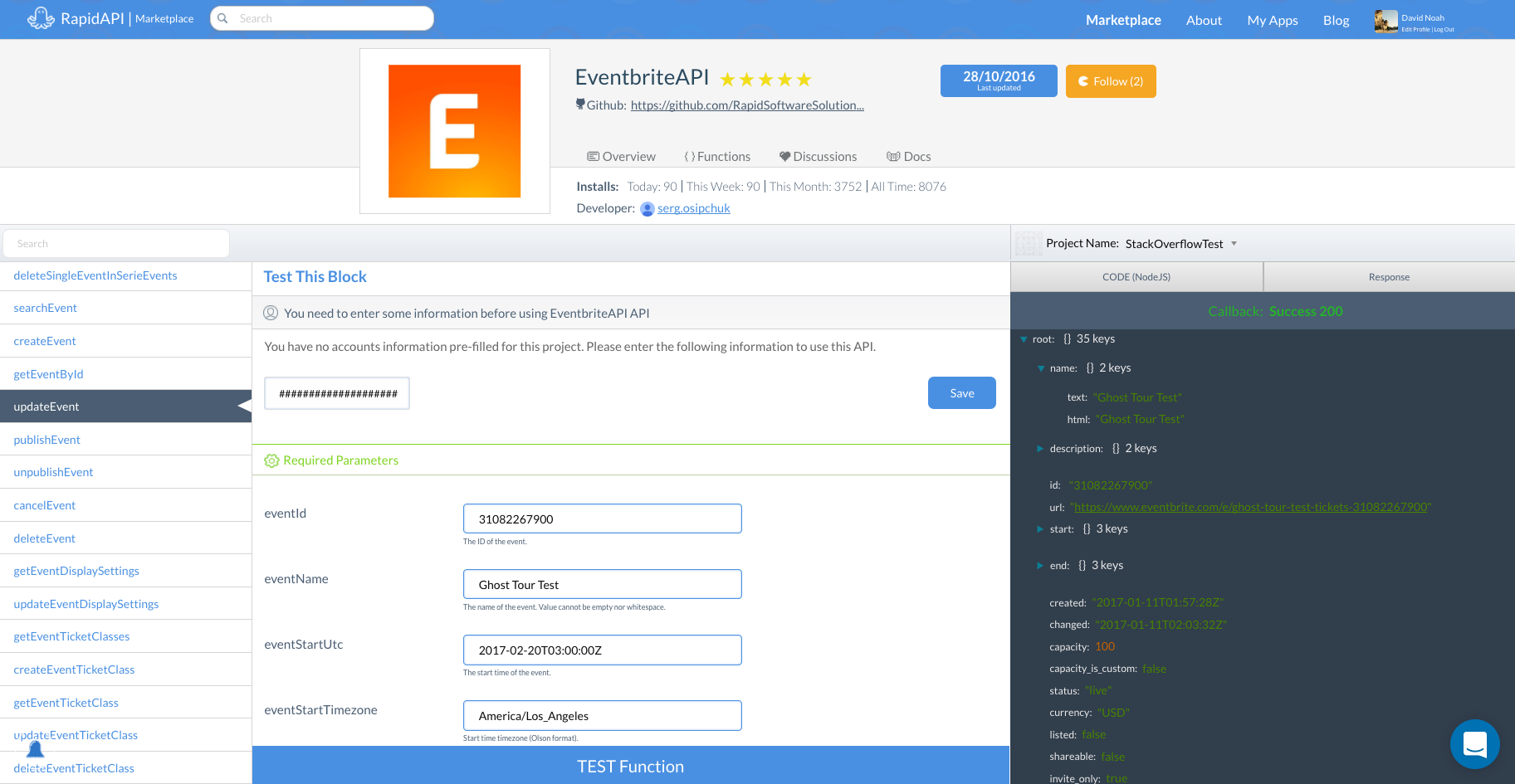Viewport: 1515px width, 784px height.
Task: Click the masked API key input field
Action: point(337,393)
